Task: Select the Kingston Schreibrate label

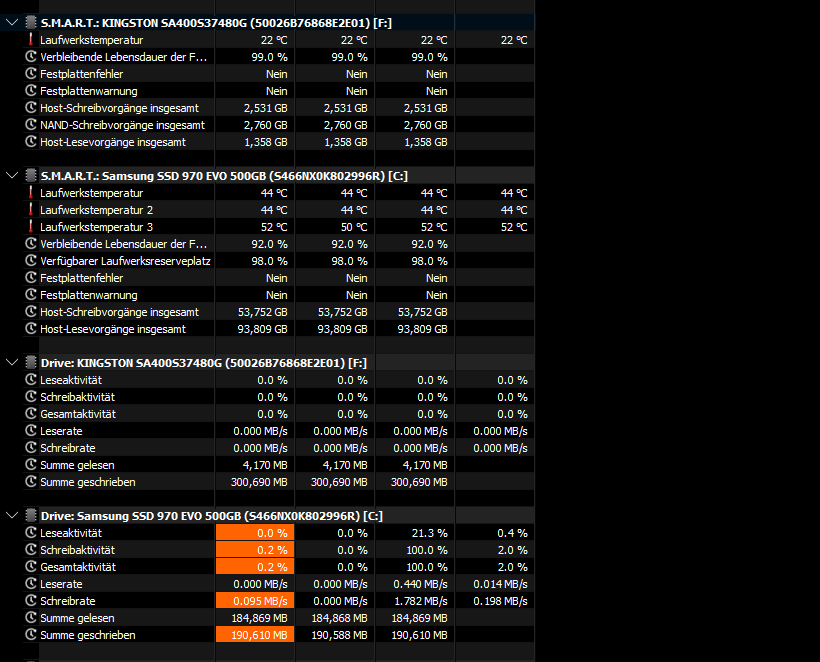Action: click(67, 448)
